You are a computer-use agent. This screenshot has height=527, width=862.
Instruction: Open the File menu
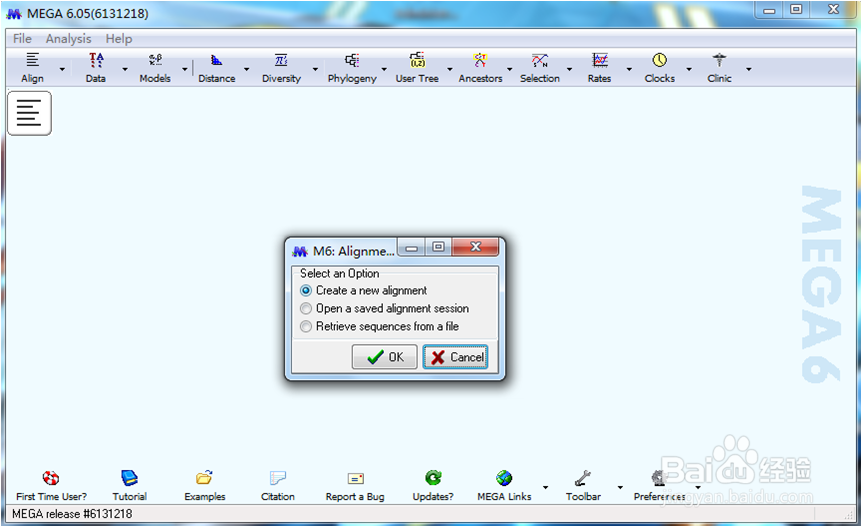click(22, 38)
